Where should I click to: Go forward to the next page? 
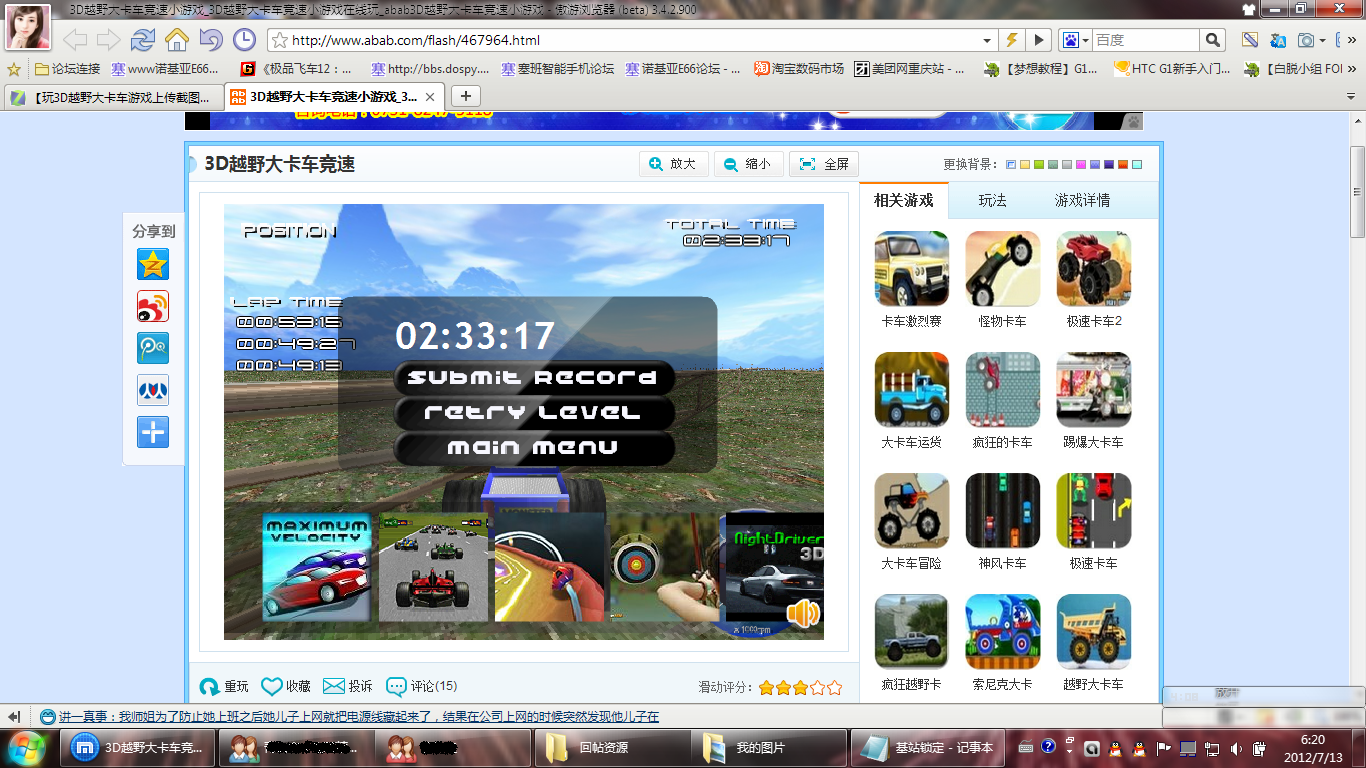pos(108,40)
